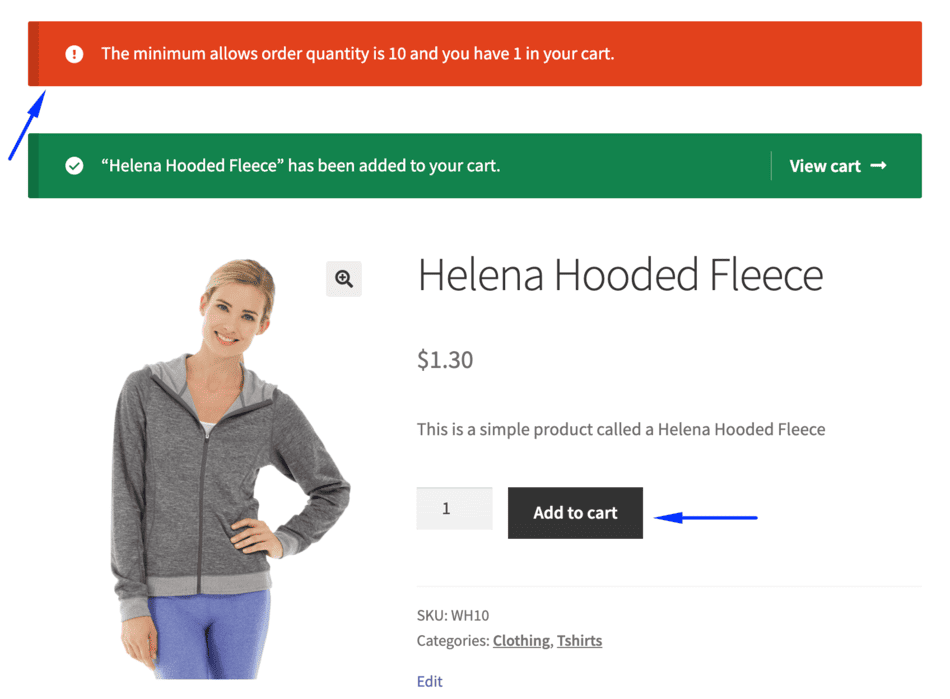Open View cart from the success banner

(825, 166)
